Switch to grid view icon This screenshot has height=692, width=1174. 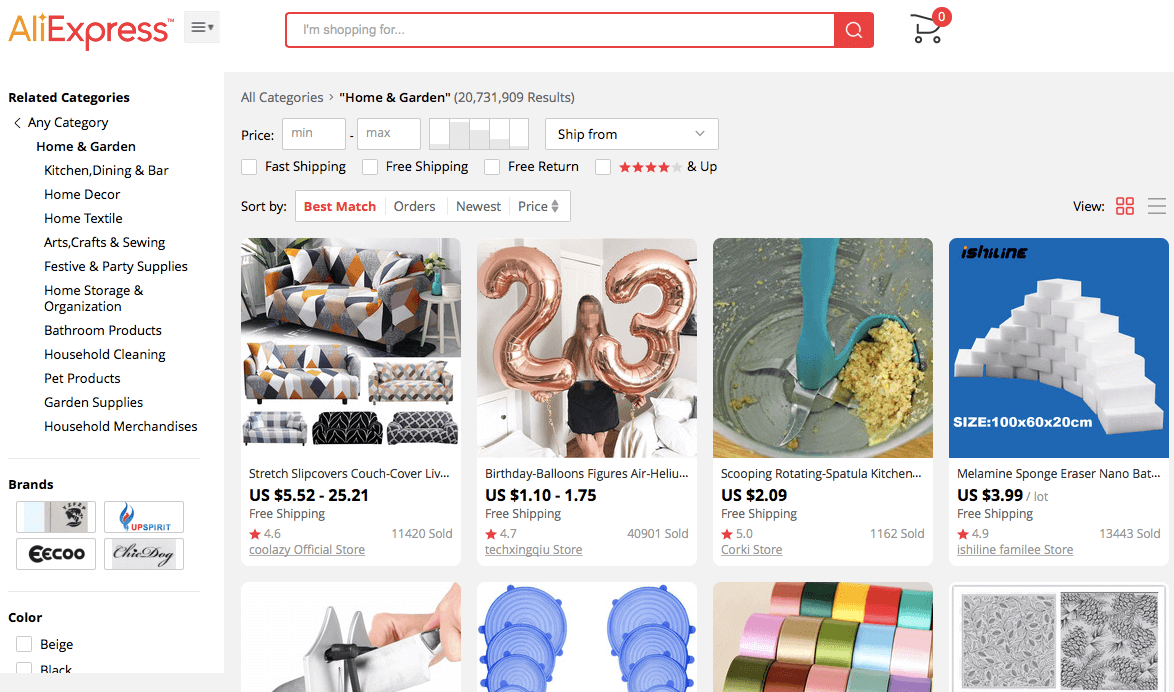coord(1125,206)
